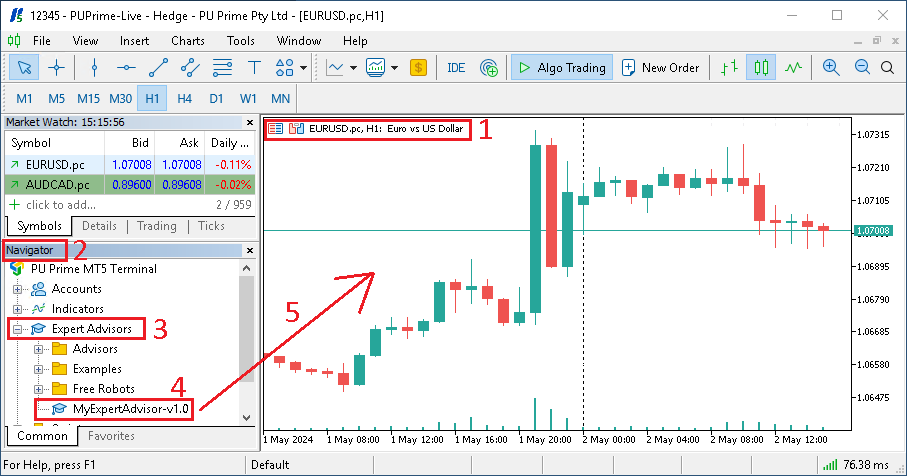This screenshot has height=476, width=907.
Task: Click the dollar sign toolbar icon
Action: (x=418, y=68)
